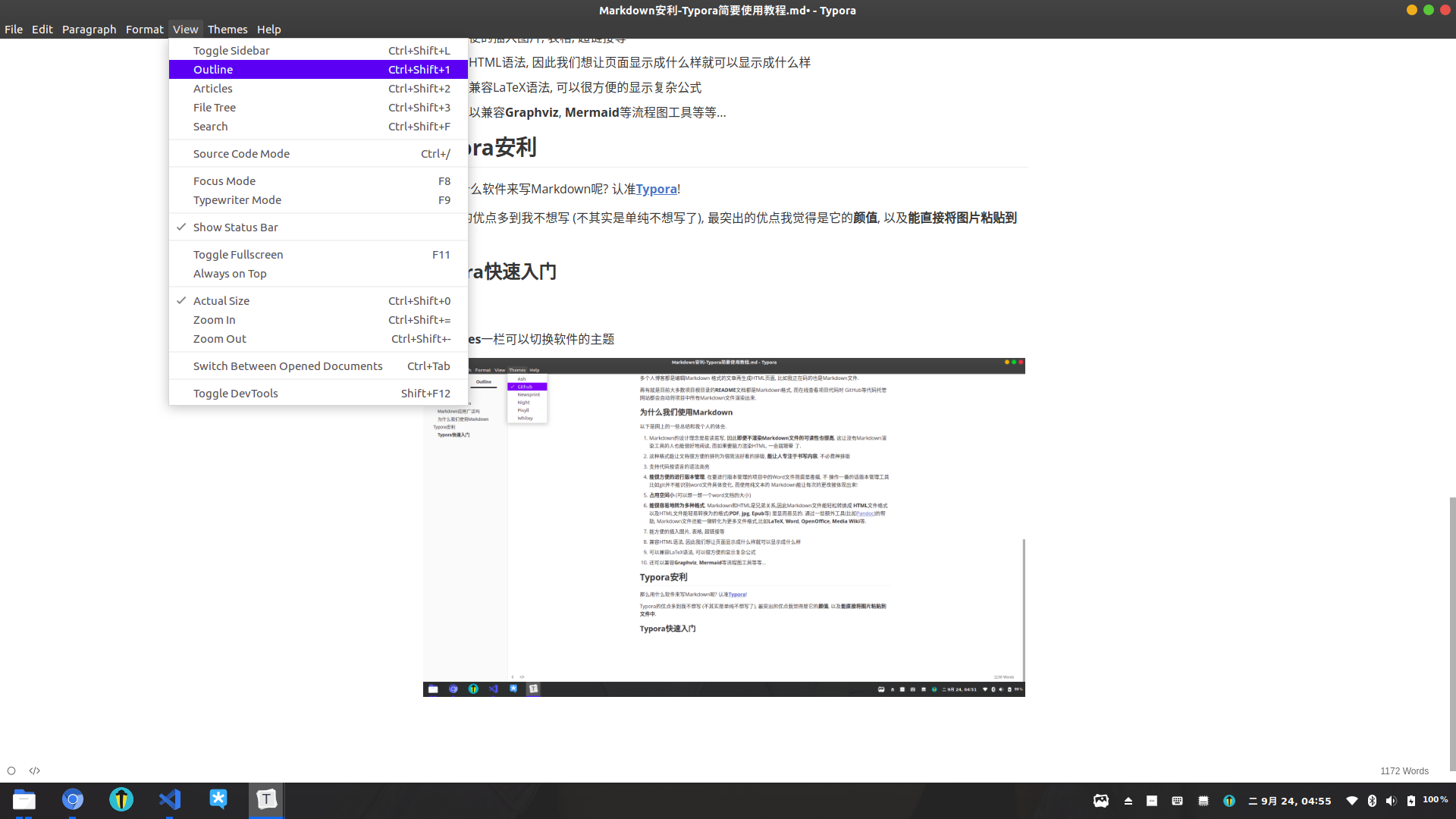Toggle source code mode icon in status bar

click(x=35, y=770)
